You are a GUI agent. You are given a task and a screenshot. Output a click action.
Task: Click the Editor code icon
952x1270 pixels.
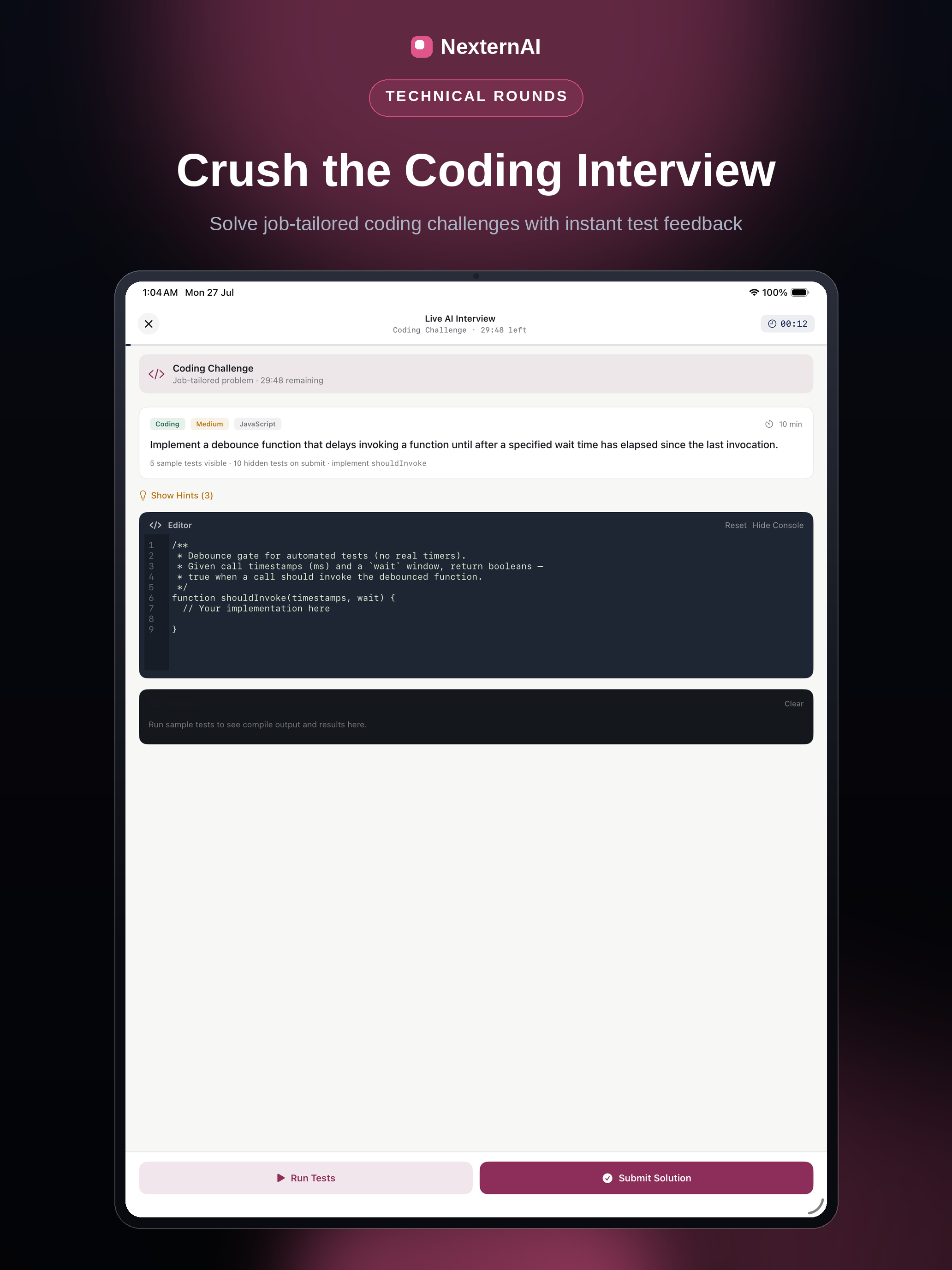[155, 525]
